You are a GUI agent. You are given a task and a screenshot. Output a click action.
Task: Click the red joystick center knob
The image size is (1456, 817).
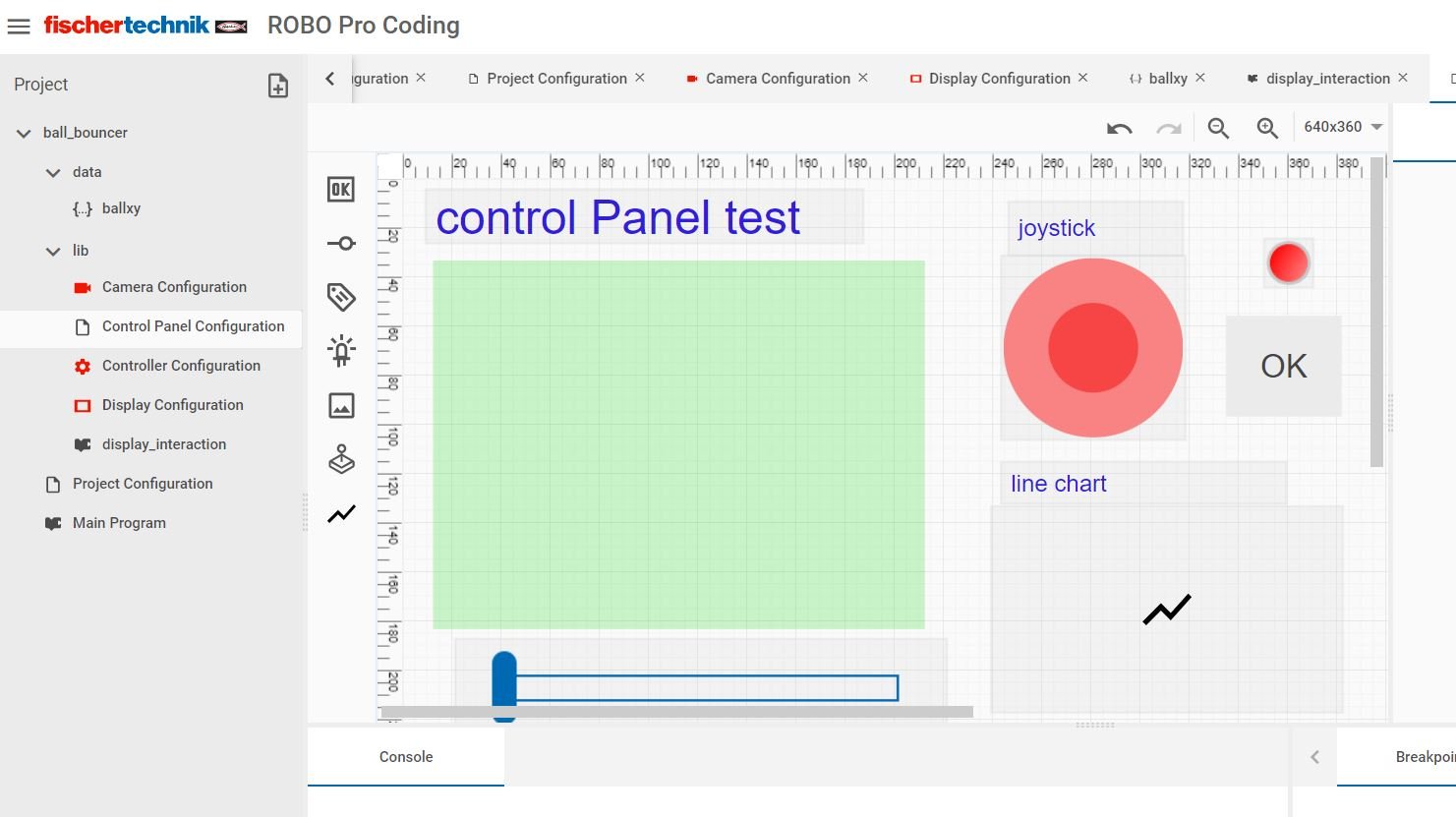[x=1093, y=348]
